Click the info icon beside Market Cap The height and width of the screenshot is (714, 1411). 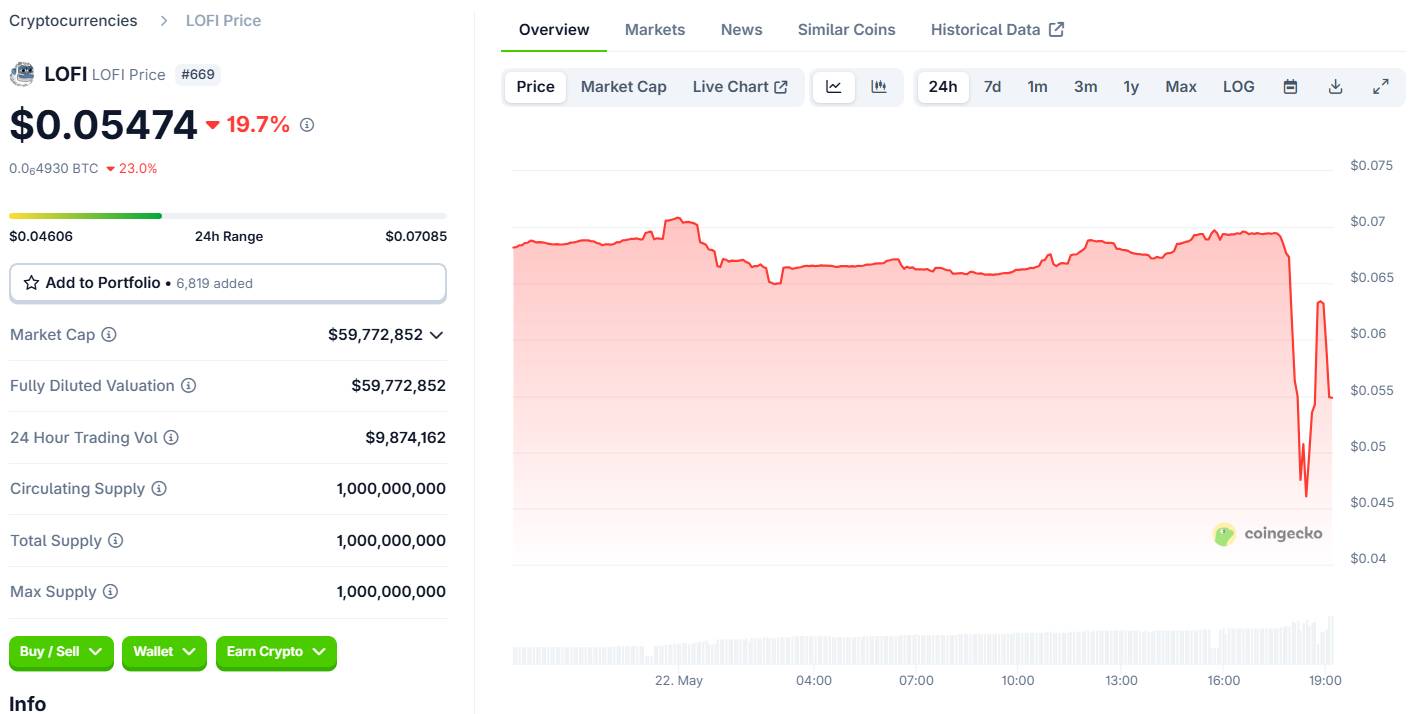(109, 335)
